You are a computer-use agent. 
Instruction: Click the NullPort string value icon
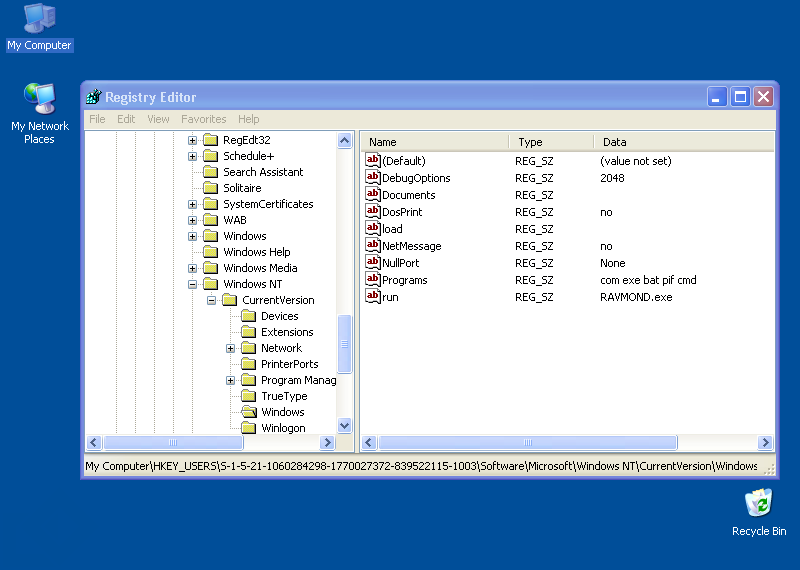coord(373,262)
